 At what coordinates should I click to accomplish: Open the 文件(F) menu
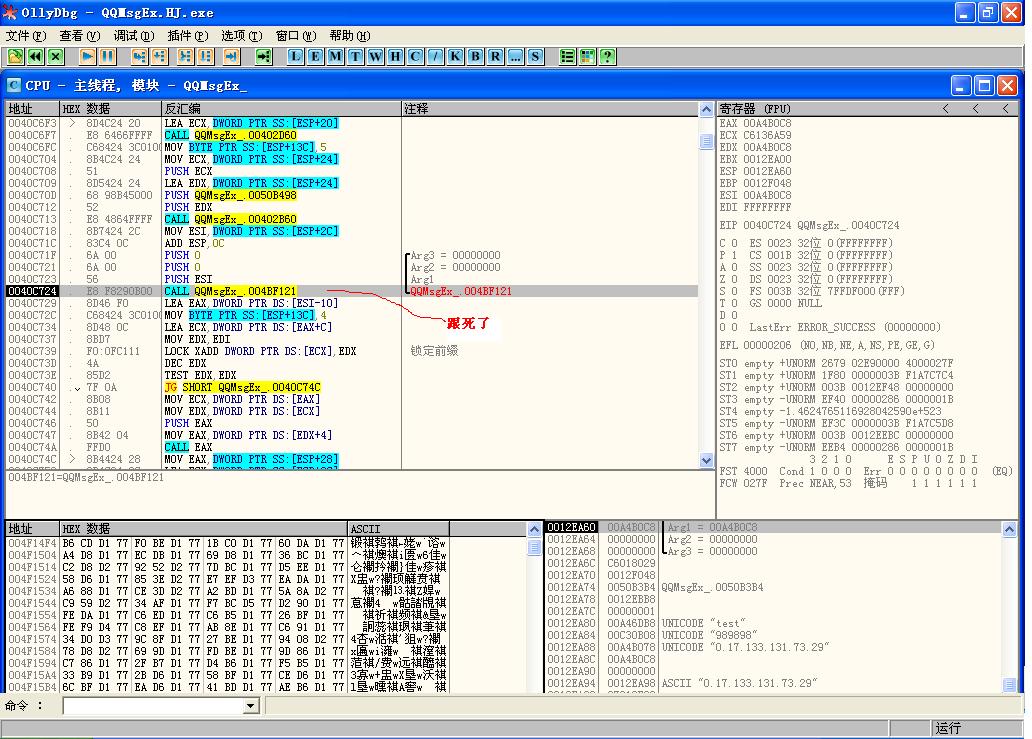coord(26,36)
